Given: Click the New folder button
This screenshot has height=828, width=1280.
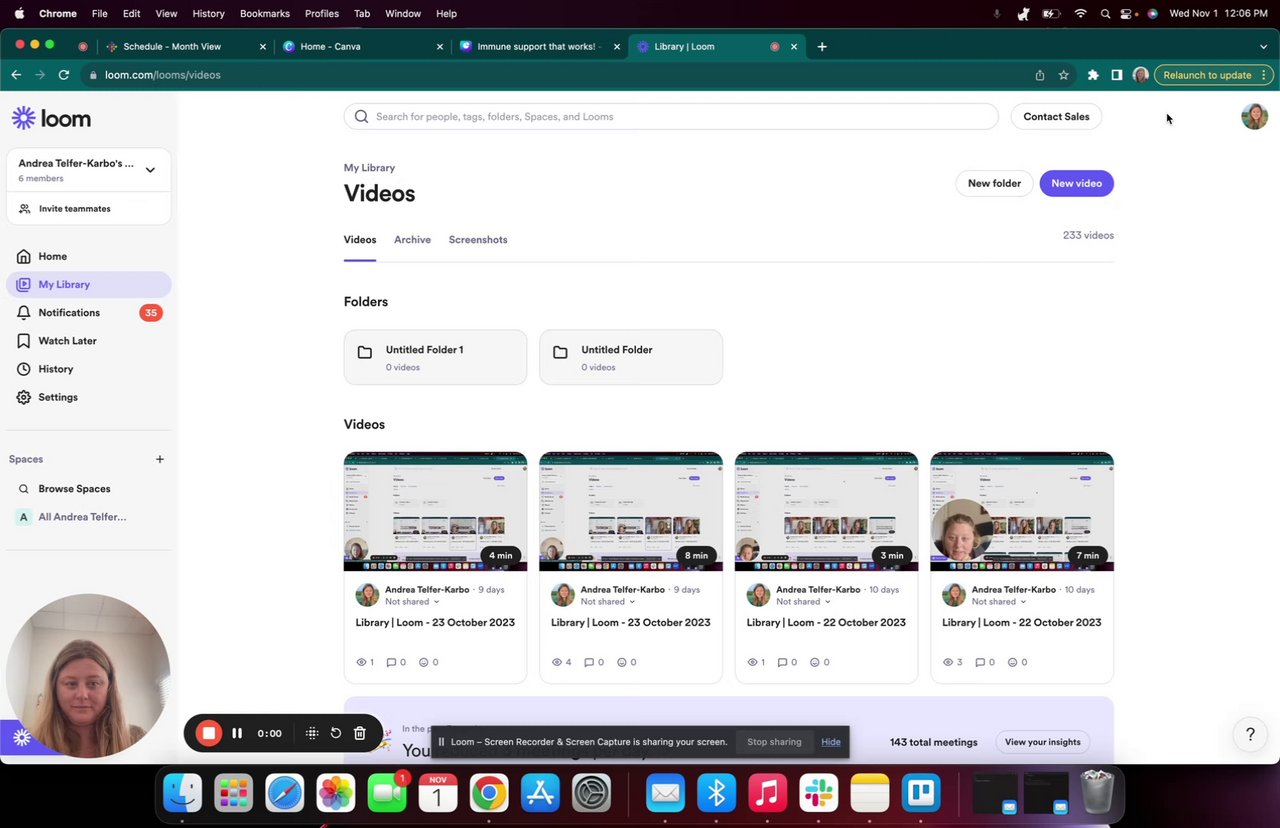Looking at the screenshot, I should tap(994, 183).
